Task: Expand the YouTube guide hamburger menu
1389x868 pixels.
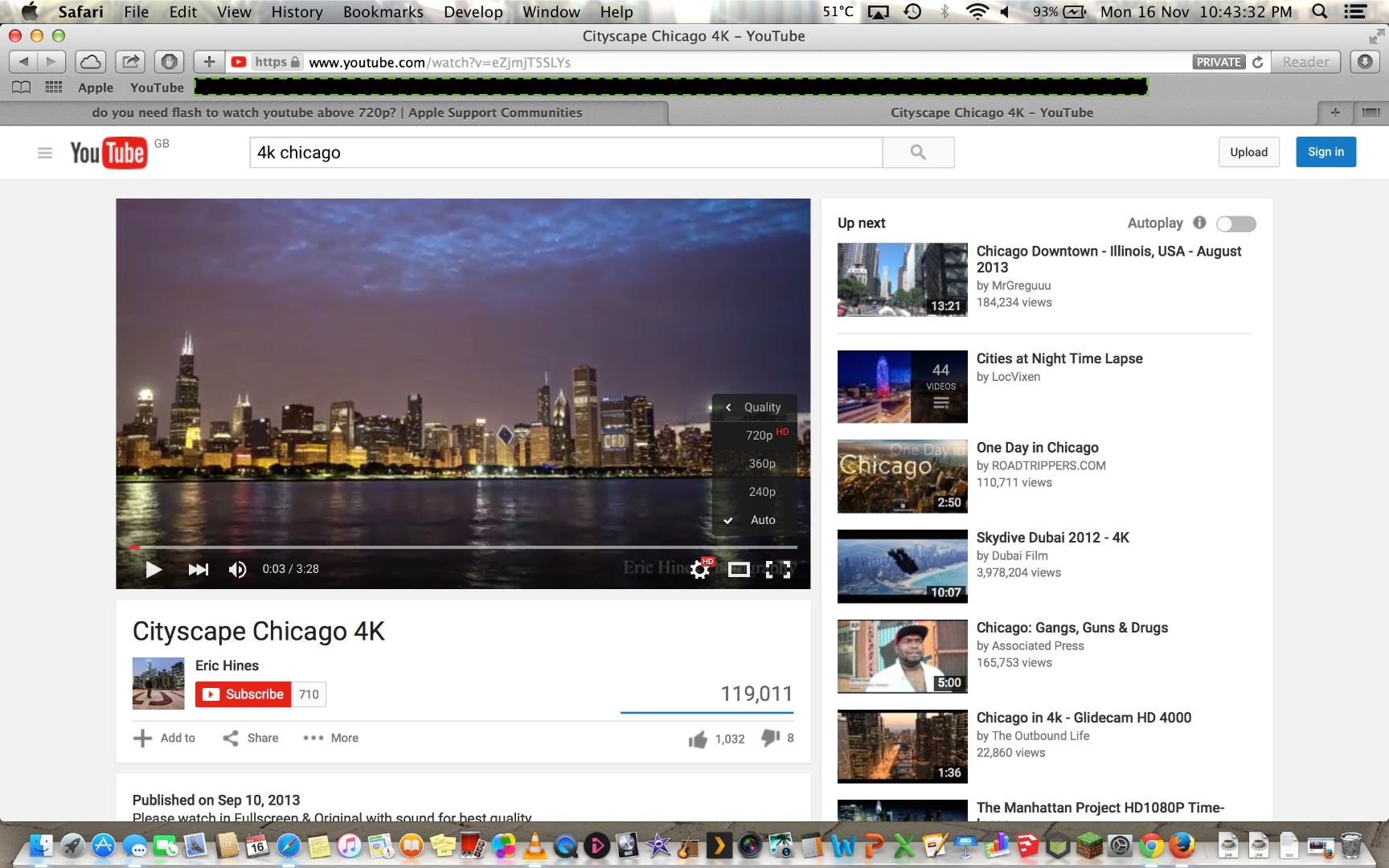Action: click(45, 153)
